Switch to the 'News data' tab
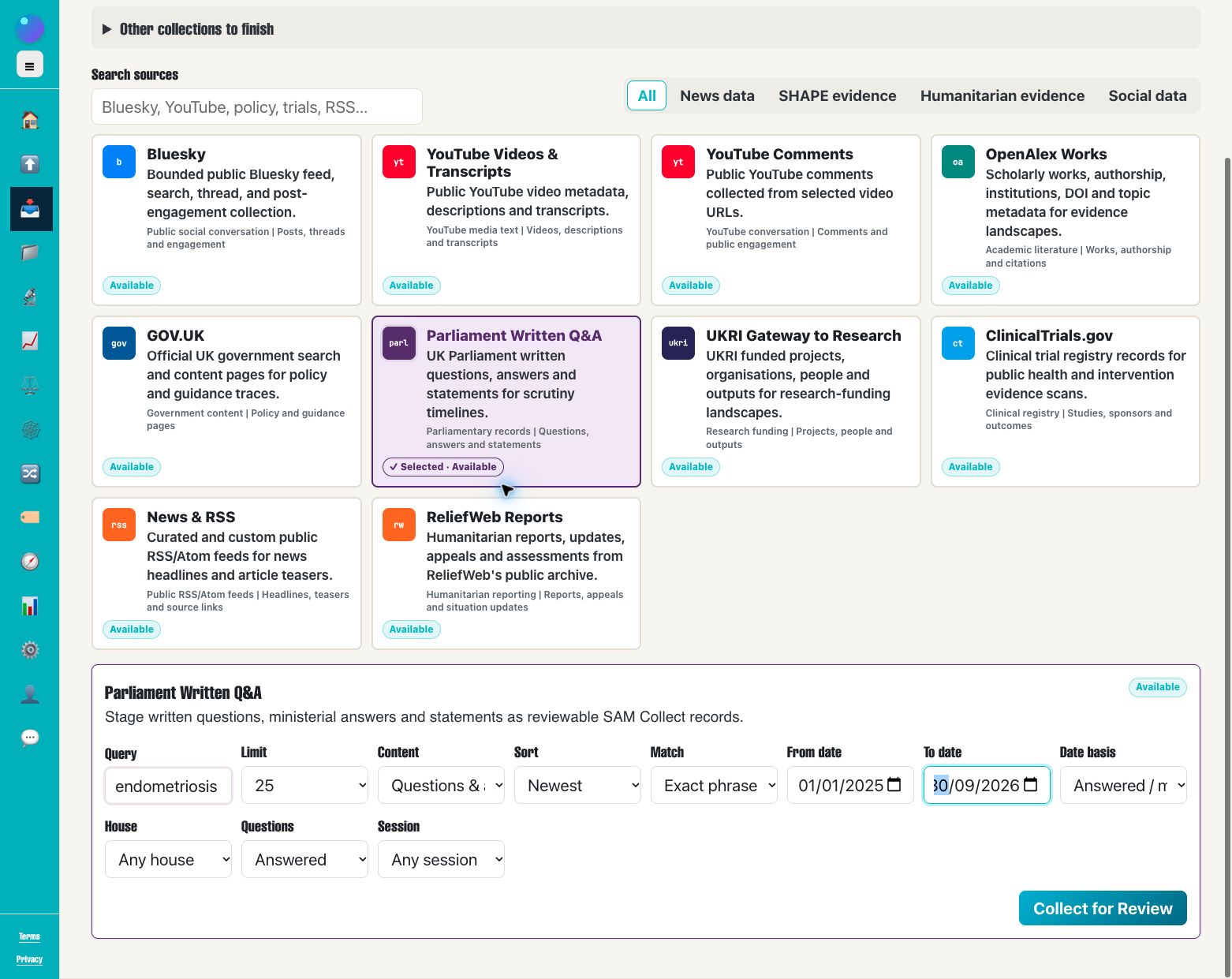 click(717, 95)
